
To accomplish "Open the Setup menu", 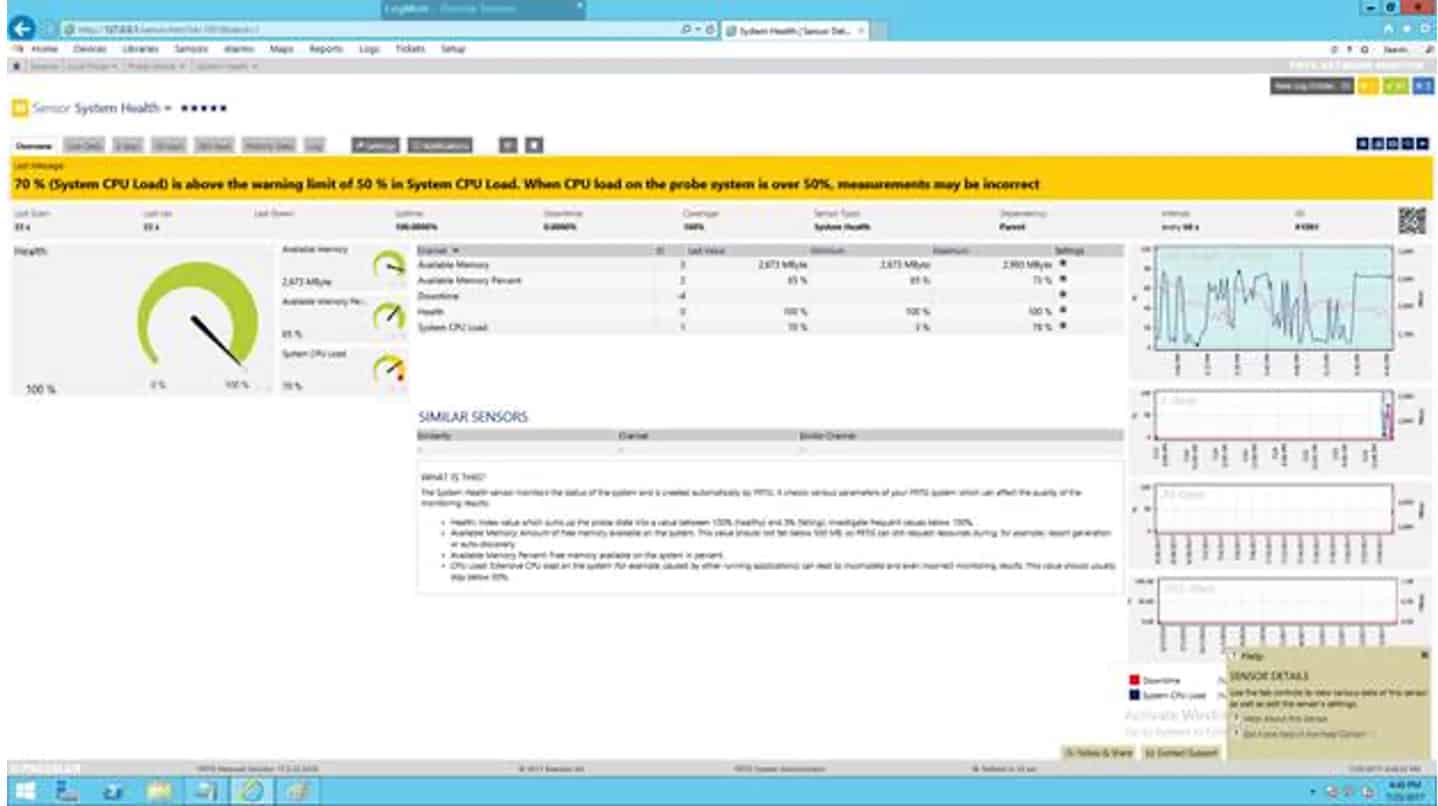I will click(453, 49).
